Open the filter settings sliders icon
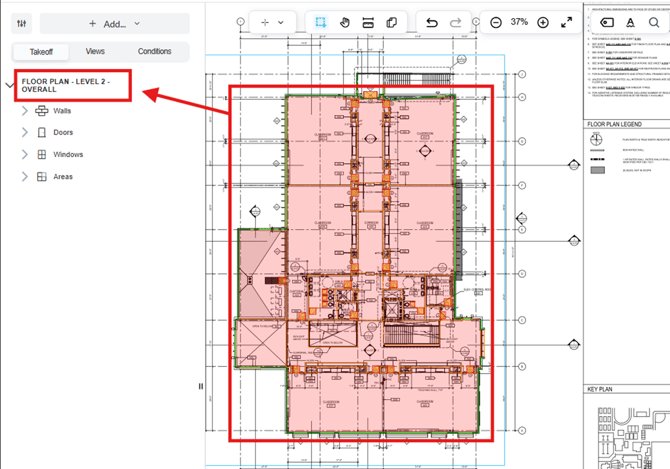 pos(22,23)
